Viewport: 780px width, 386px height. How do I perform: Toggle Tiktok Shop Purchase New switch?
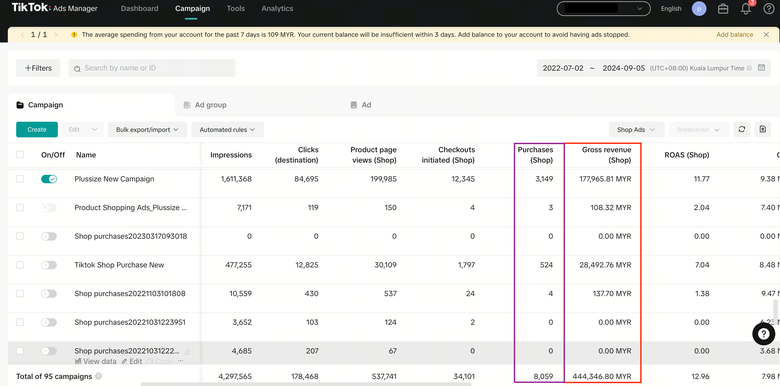click(49, 265)
